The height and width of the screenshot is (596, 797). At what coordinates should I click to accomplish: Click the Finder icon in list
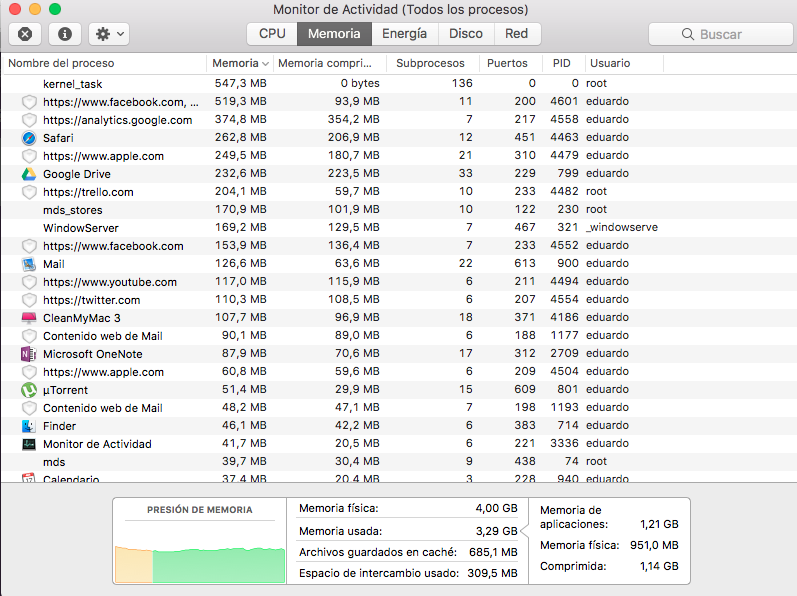(x=29, y=426)
